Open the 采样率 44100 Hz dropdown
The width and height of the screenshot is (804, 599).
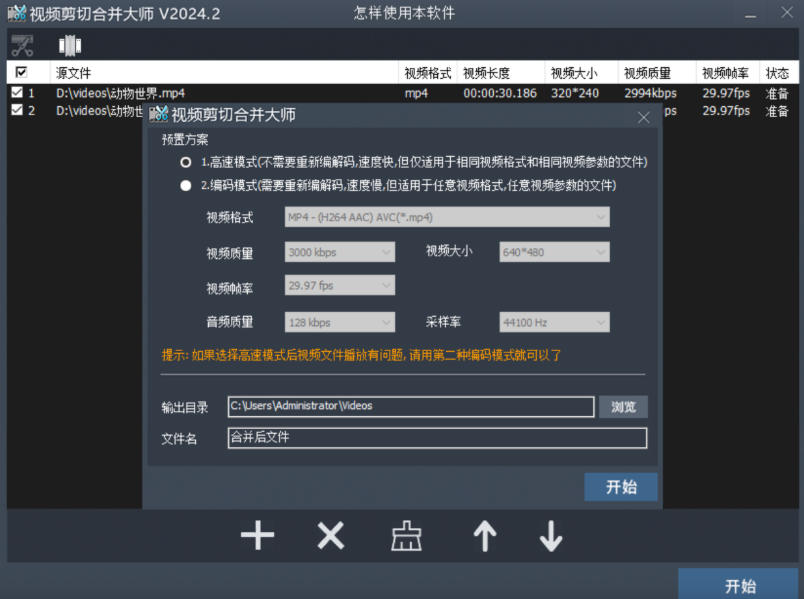coord(554,322)
